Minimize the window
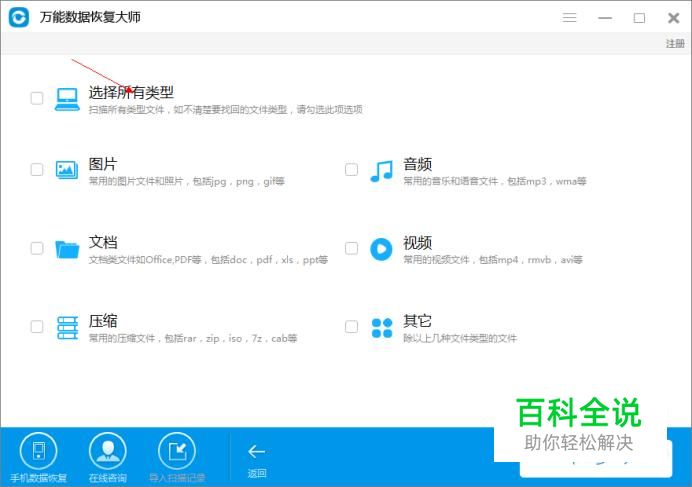The width and height of the screenshot is (692, 487). click(x=605, y=18)
